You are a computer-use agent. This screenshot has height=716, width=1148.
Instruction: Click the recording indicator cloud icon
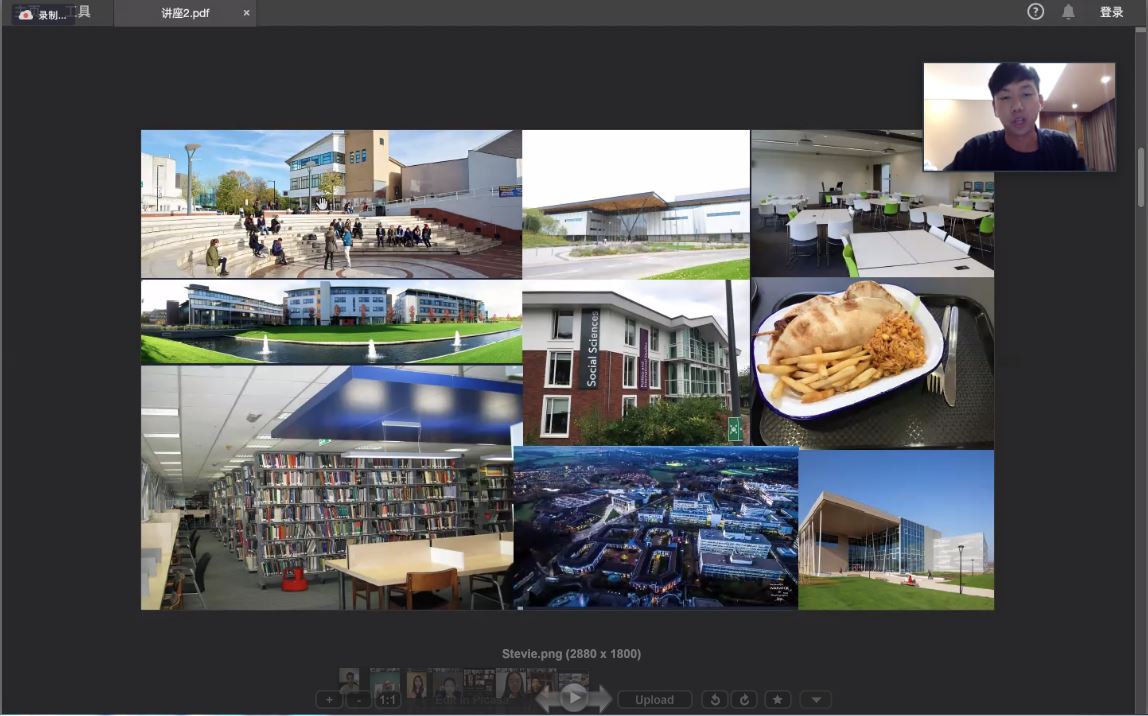click(26, 14)
